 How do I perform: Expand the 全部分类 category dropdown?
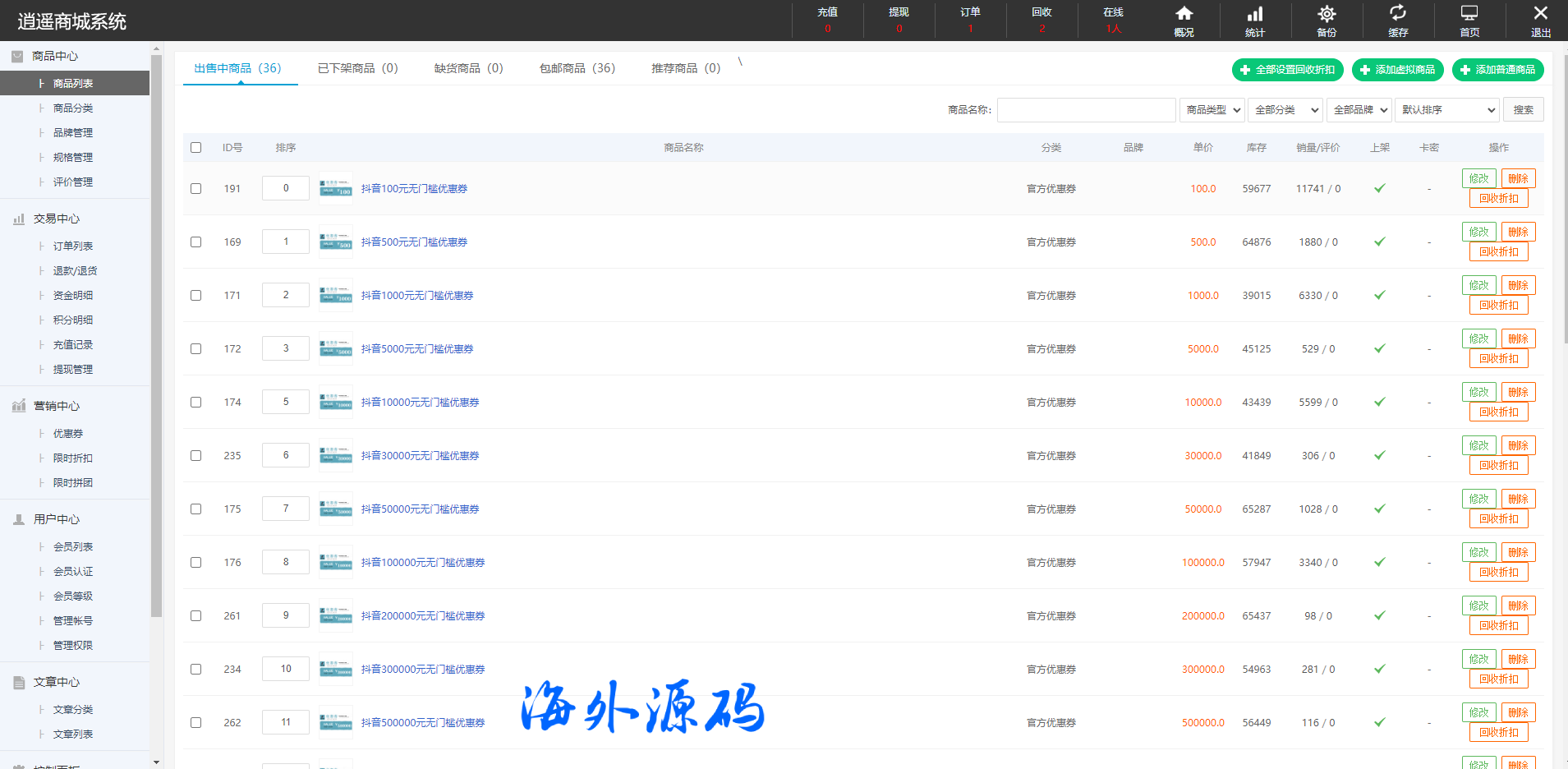[1285, 110]
